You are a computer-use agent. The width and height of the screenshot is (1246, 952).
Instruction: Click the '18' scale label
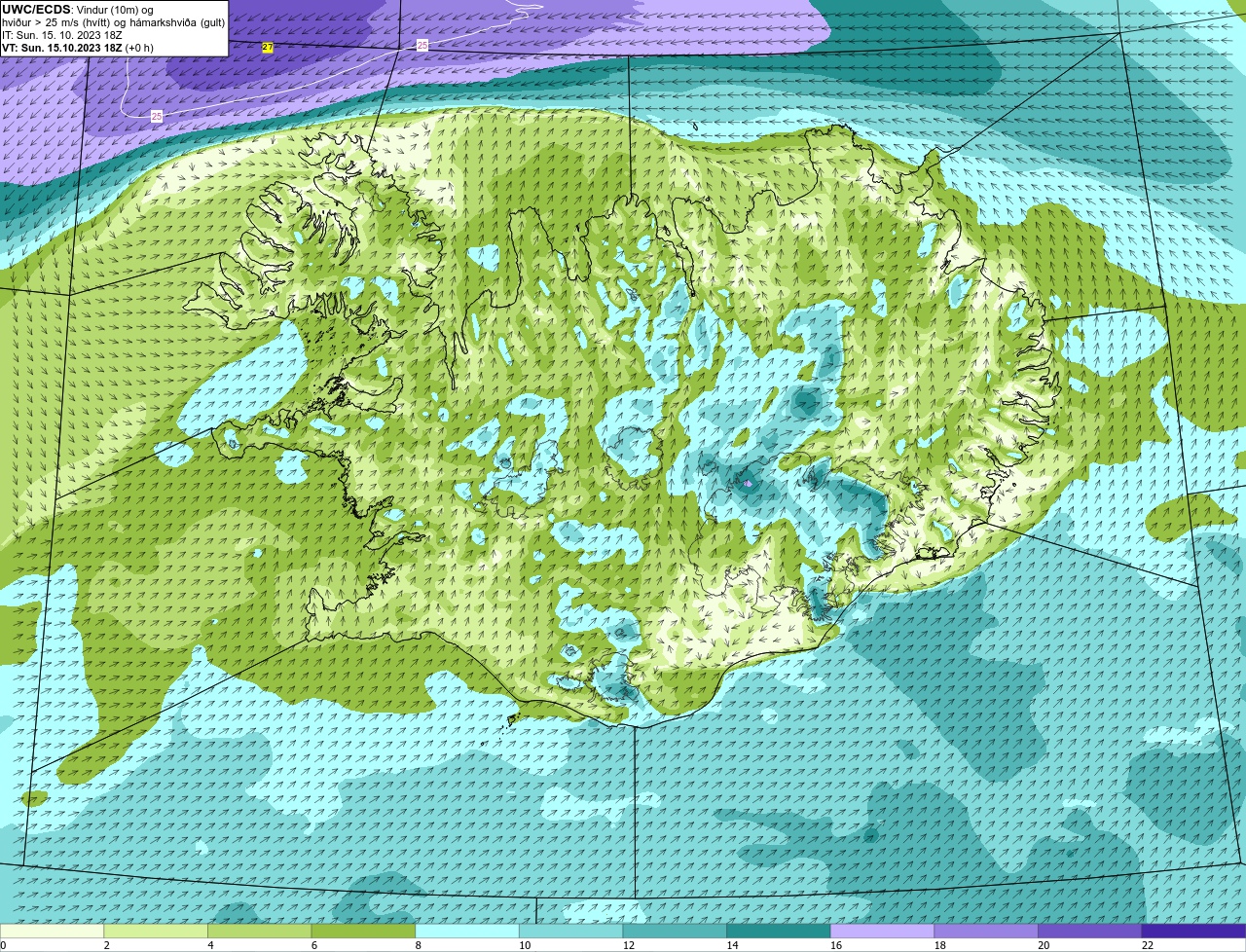939,945
